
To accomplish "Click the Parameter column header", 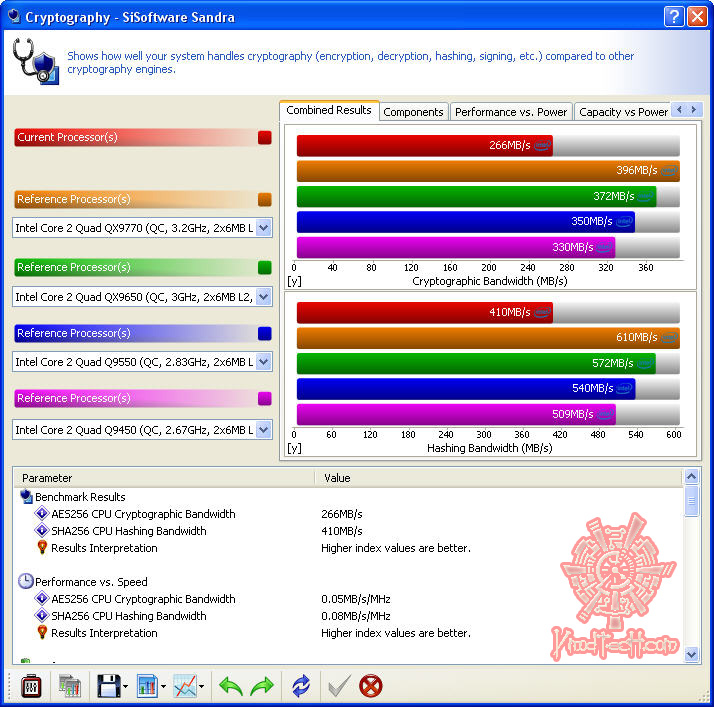I will click(x=164, y=478).
